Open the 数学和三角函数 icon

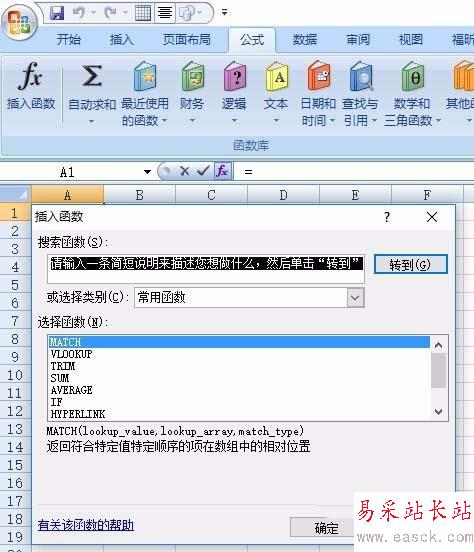413,76
